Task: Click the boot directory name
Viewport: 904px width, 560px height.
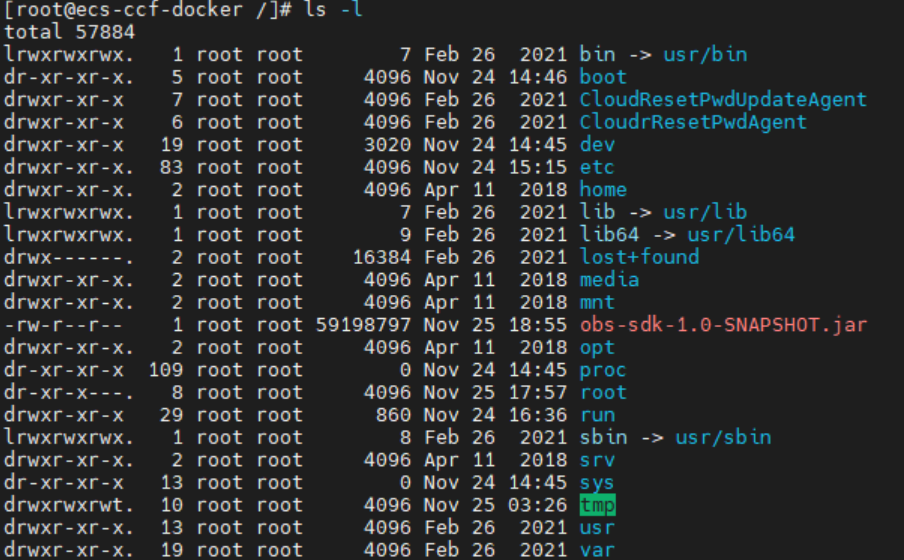Action: tap(603, 77)
